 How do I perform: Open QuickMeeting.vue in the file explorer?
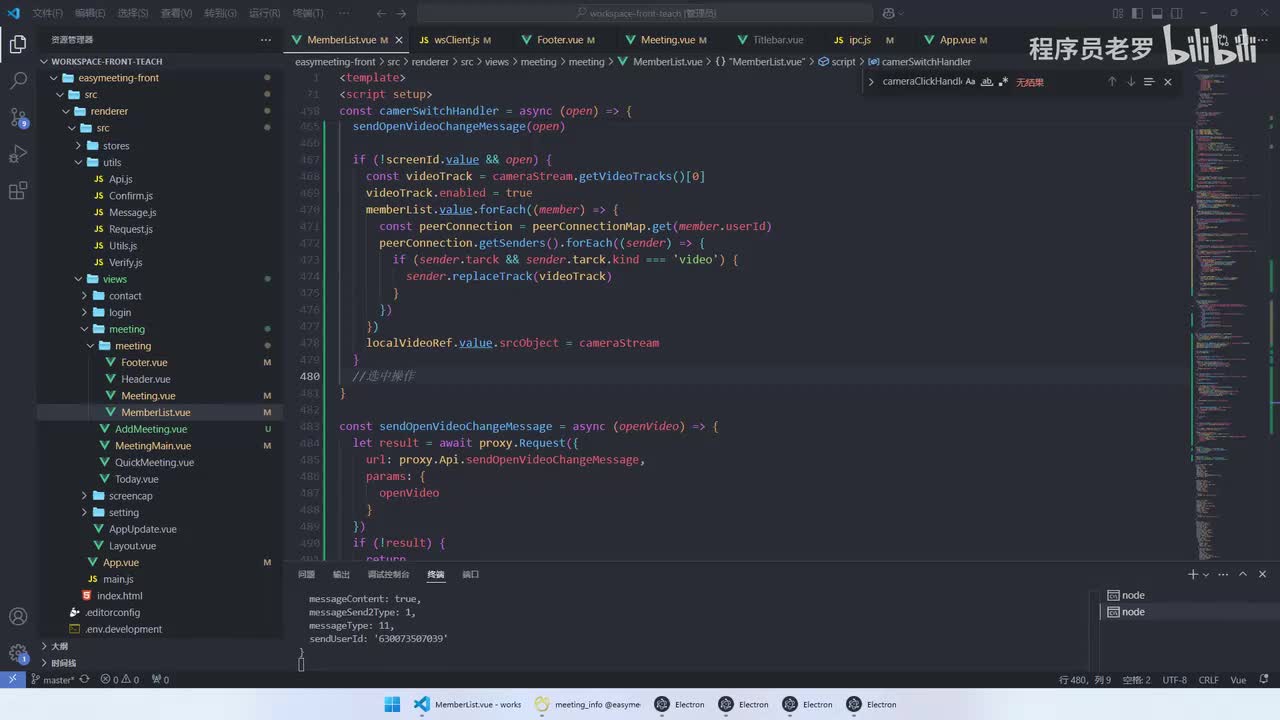tap(154, 462)
